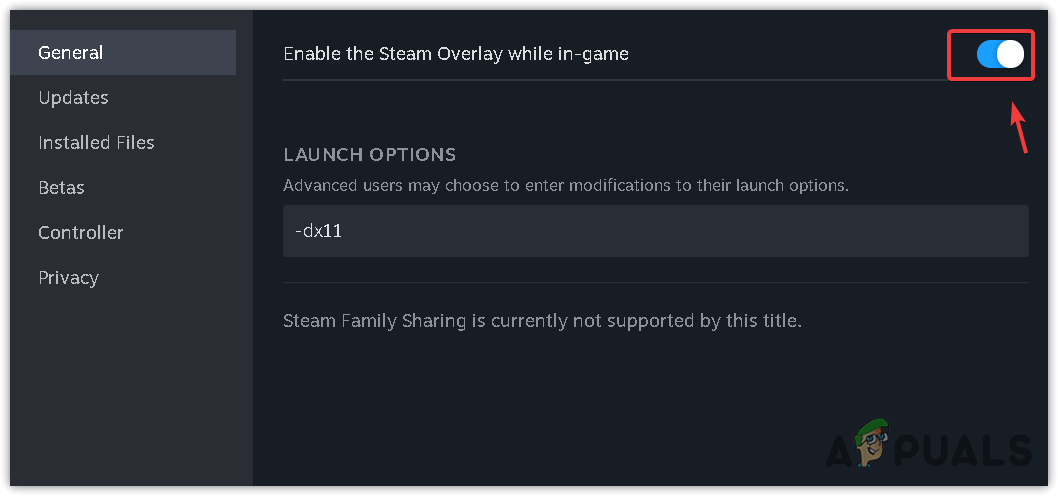Click the launch options text field

tap(655, 231)
